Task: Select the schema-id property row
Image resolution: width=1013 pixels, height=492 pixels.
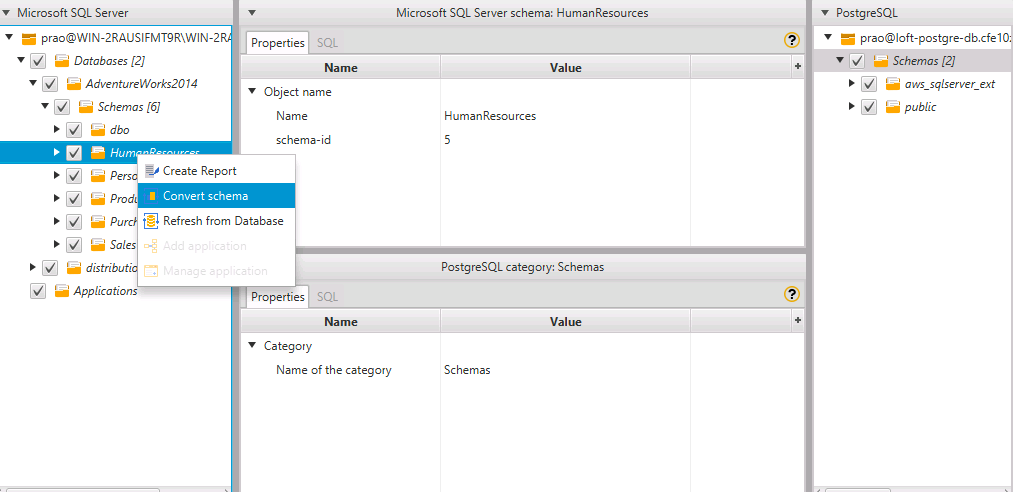Action: (522, 139)
